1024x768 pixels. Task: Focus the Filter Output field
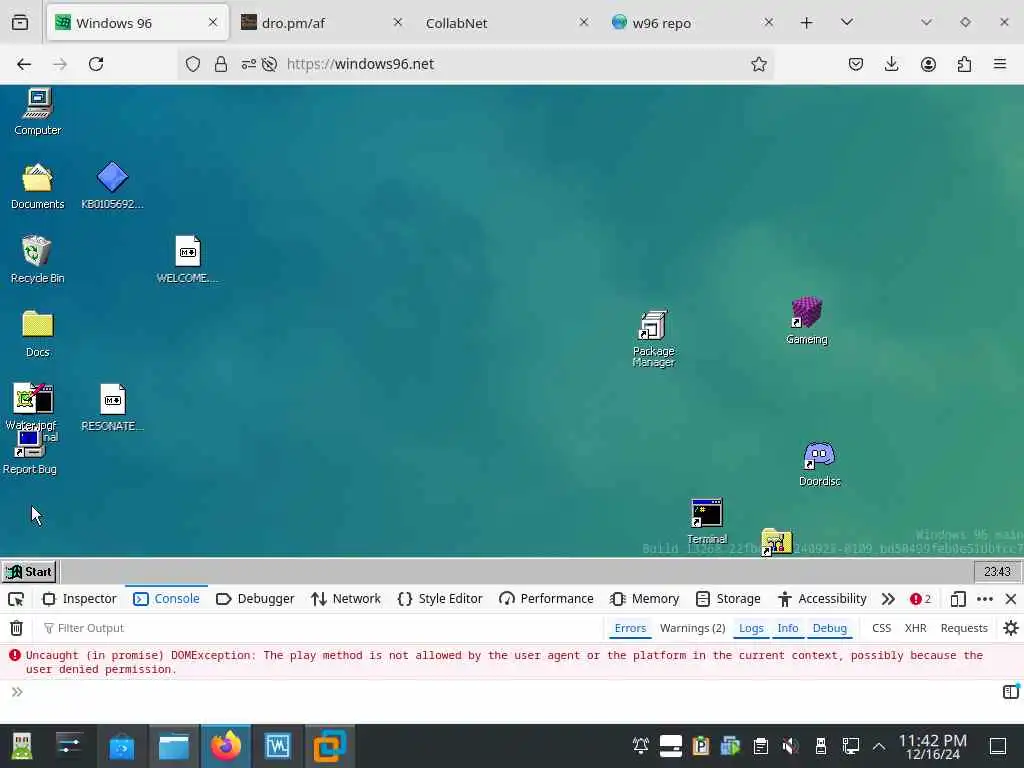(320, 628)
